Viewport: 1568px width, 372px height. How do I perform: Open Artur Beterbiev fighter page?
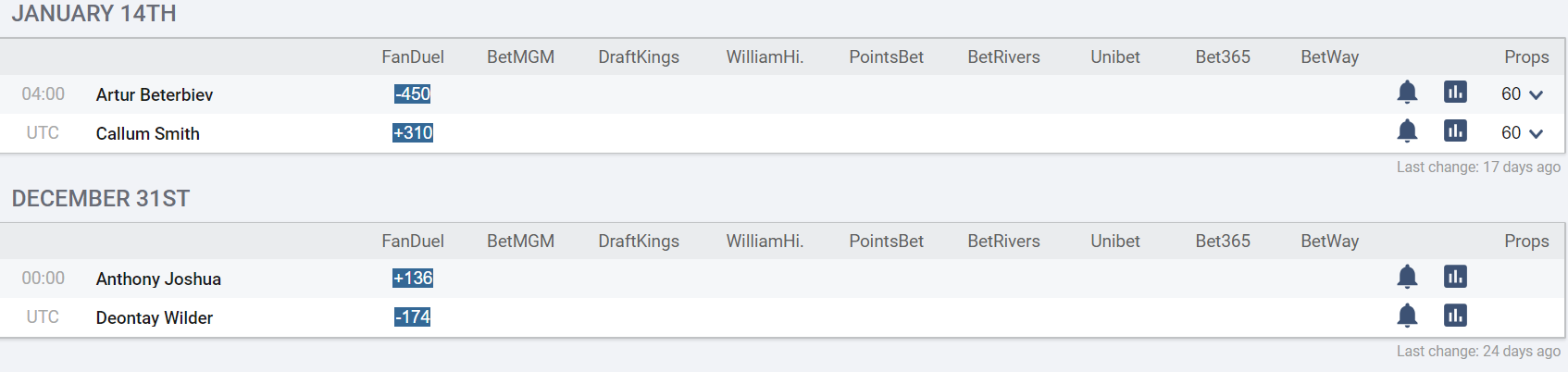[155, 94]
